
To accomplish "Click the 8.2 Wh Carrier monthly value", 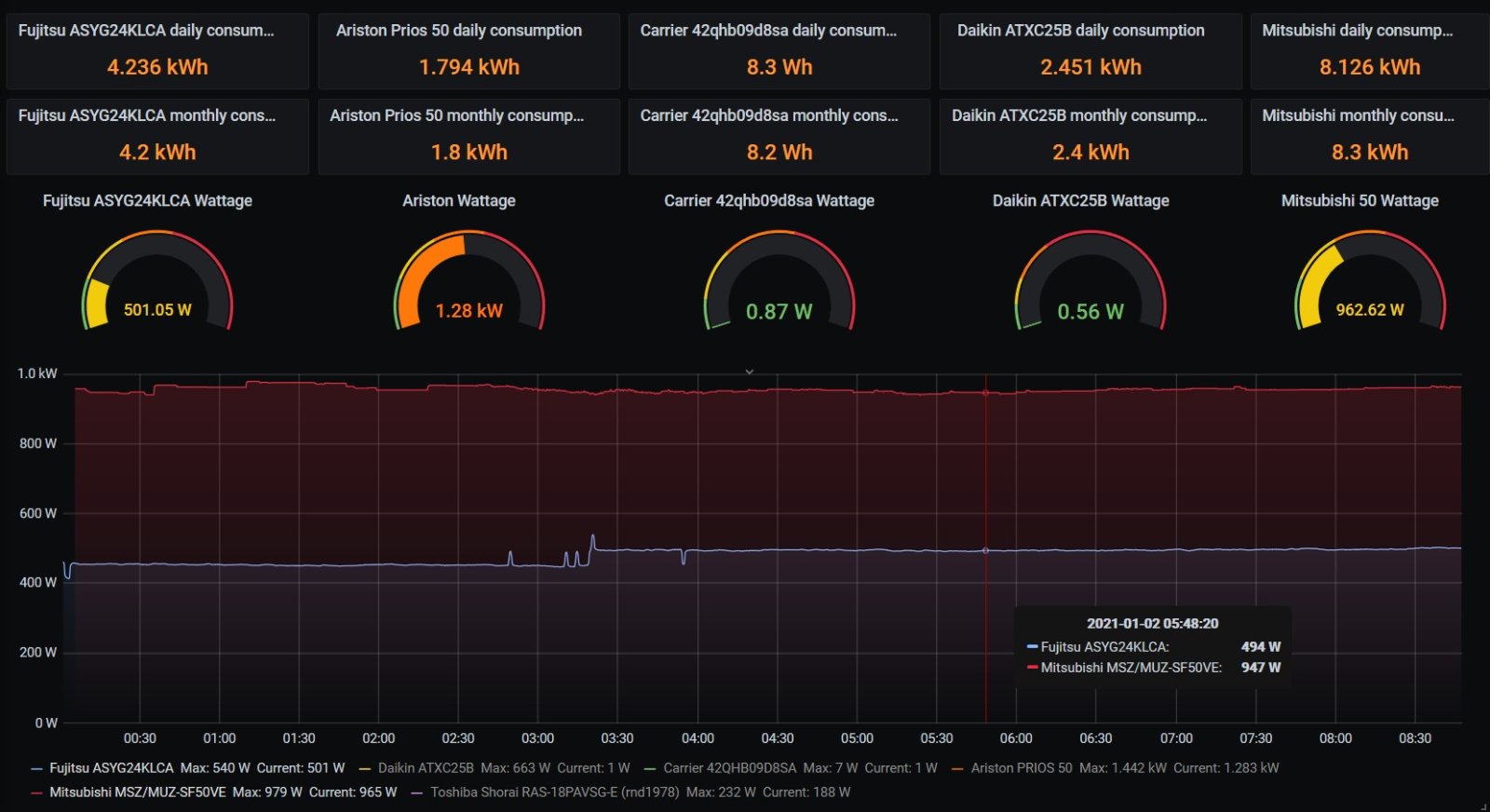I will click(779, 152).
